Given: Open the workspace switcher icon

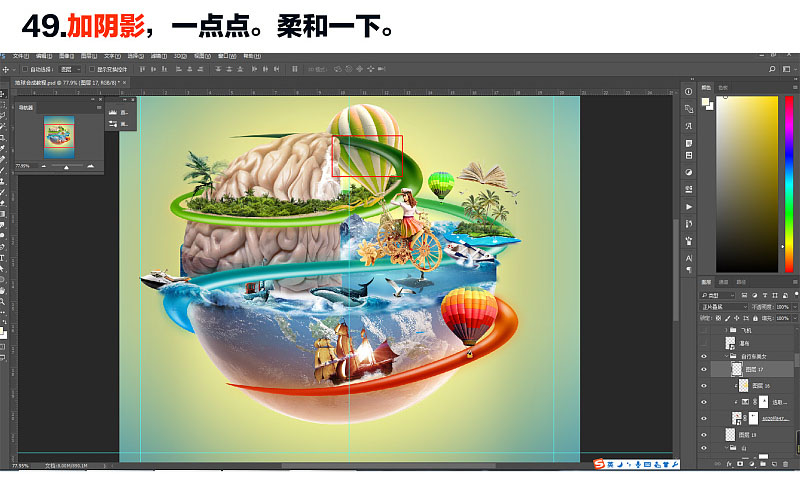Looking at the screenshot, I should pyautogui.click(x=786, y=69).
